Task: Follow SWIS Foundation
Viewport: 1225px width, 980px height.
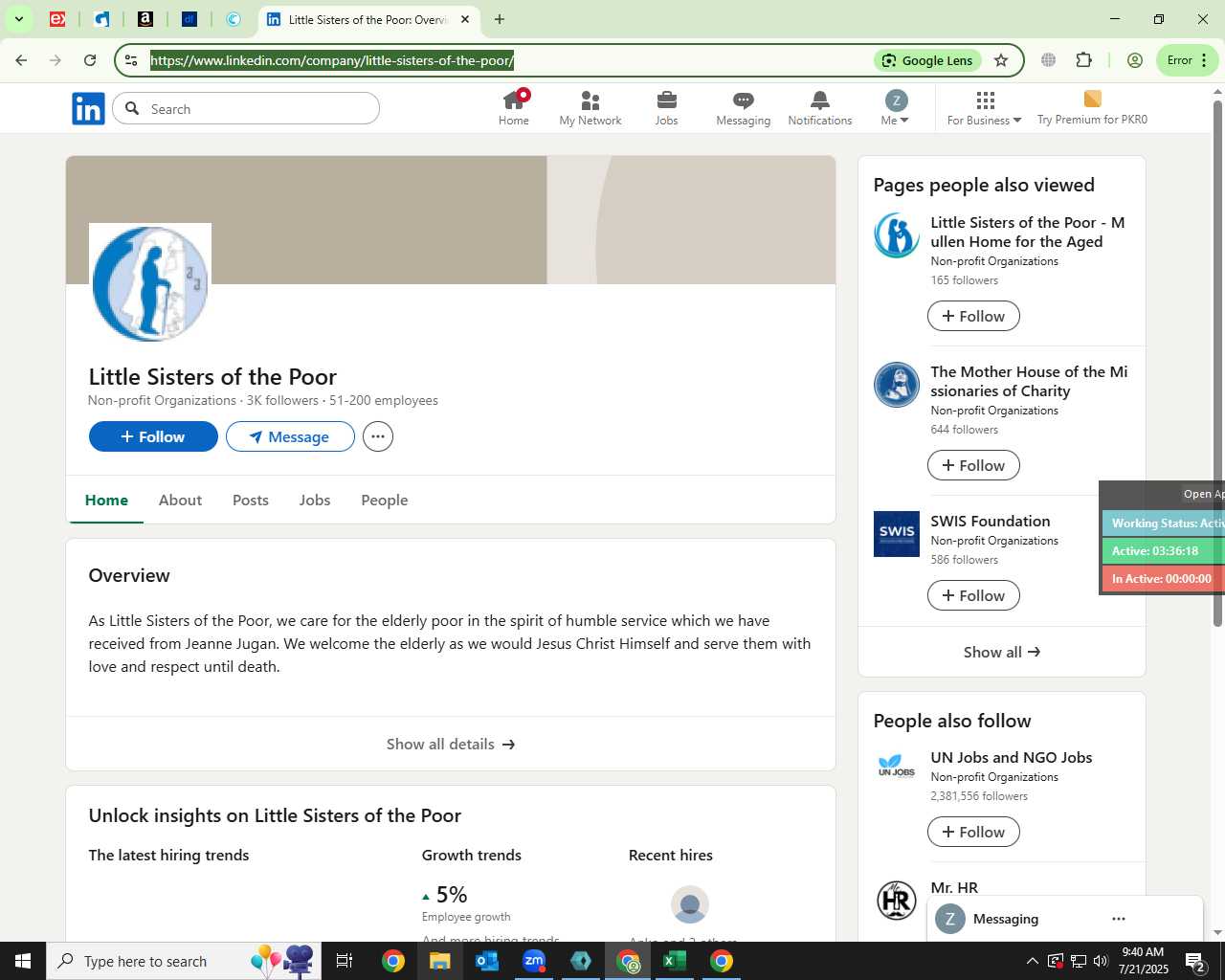Action: point(973,595)
